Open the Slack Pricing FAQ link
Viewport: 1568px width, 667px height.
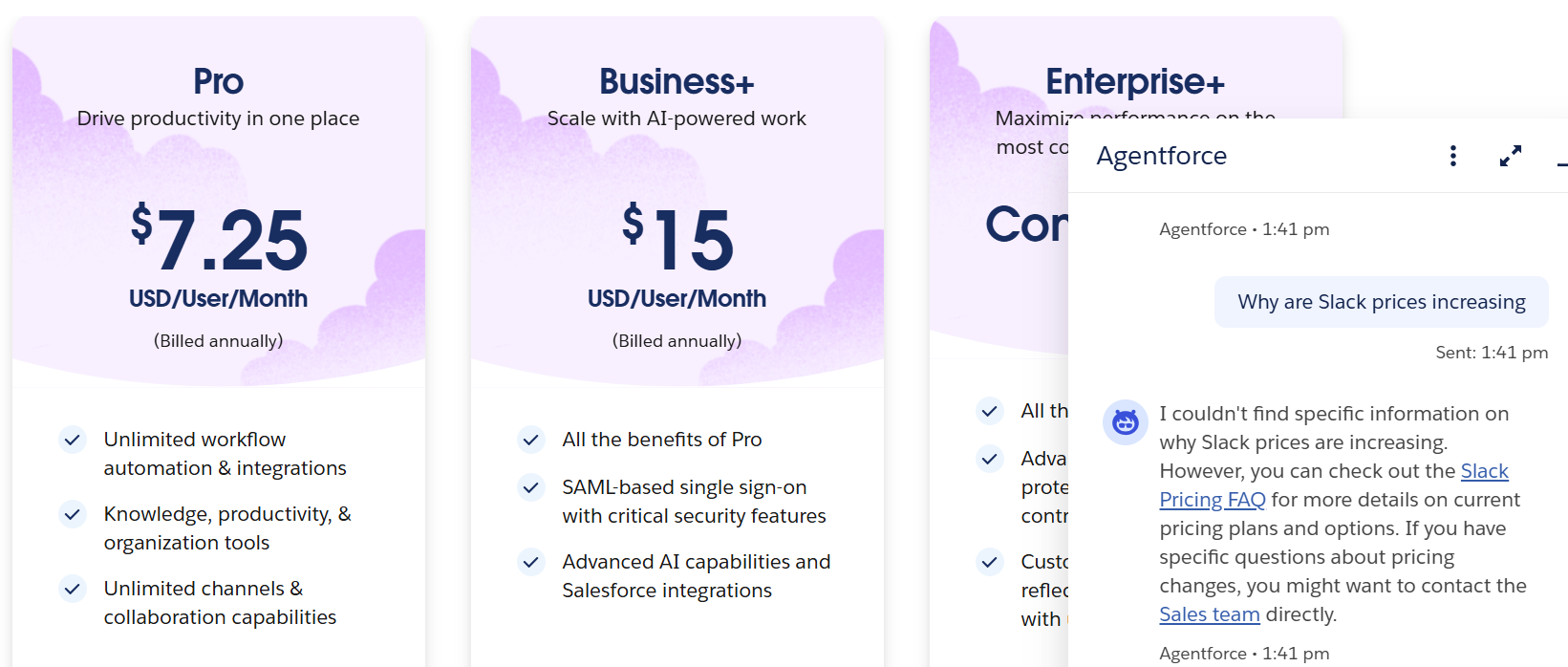1212,500
